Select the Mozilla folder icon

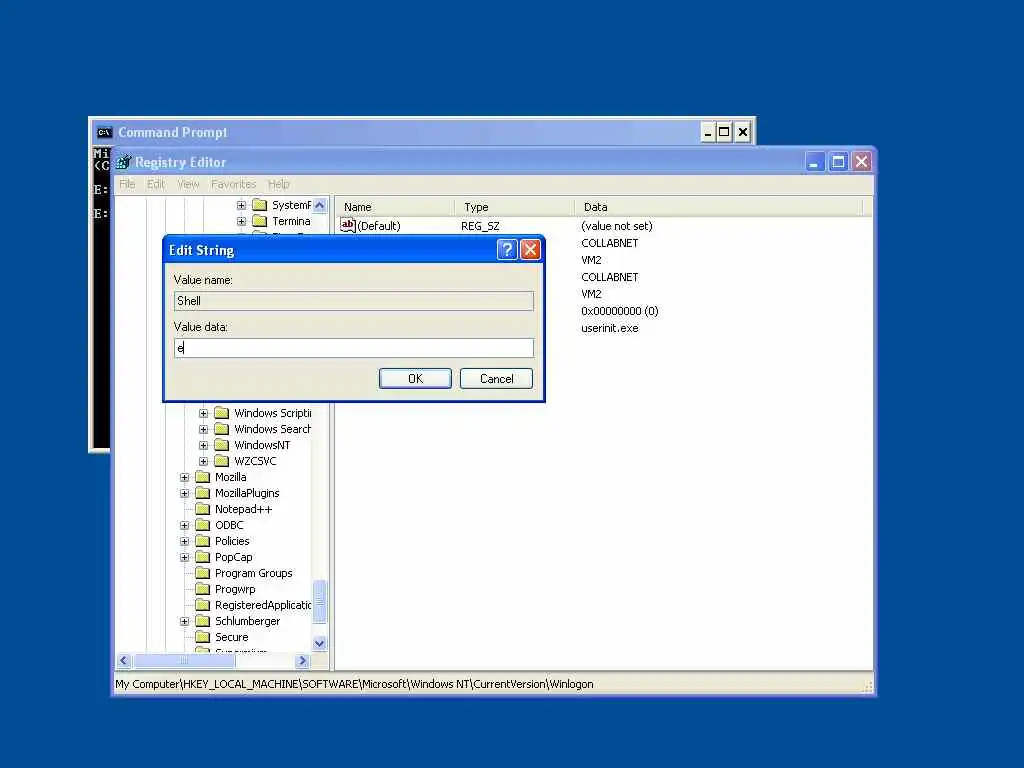click(202, 477)
